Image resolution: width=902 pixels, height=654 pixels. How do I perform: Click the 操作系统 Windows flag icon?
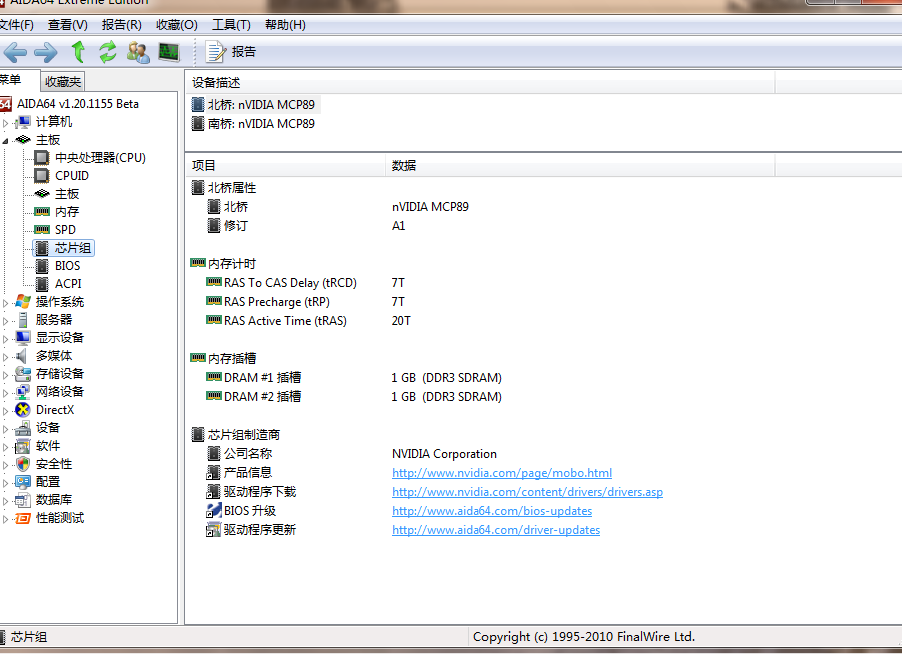point(23,302)
